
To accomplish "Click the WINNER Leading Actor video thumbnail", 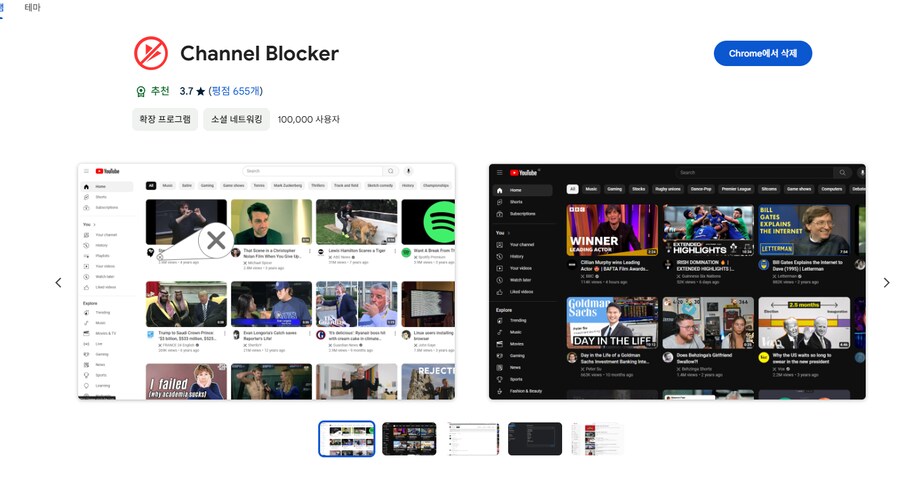I will coord(612,230).
